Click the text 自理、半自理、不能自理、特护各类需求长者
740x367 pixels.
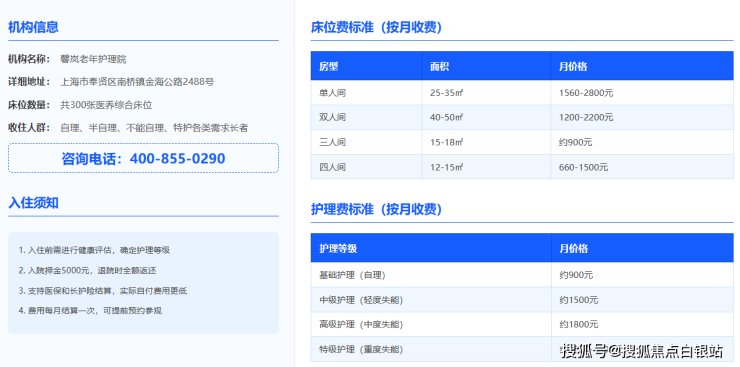[x=154, y=127]
